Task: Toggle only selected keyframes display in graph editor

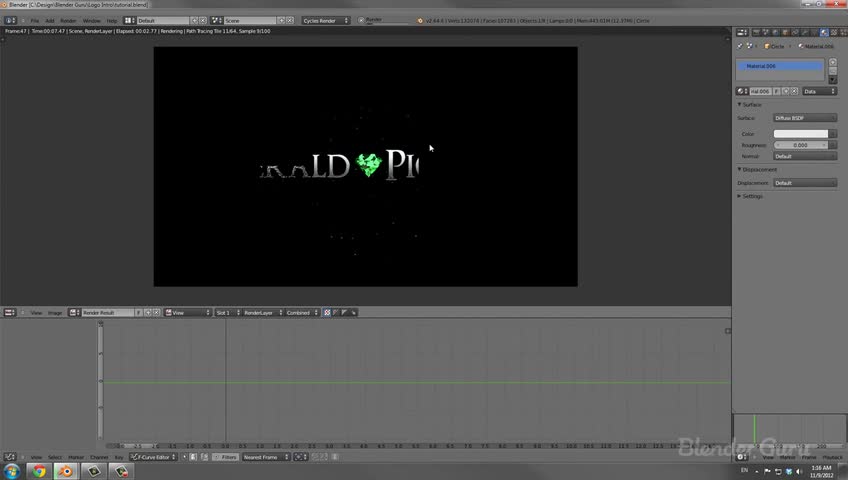Action: pos(184,457)
